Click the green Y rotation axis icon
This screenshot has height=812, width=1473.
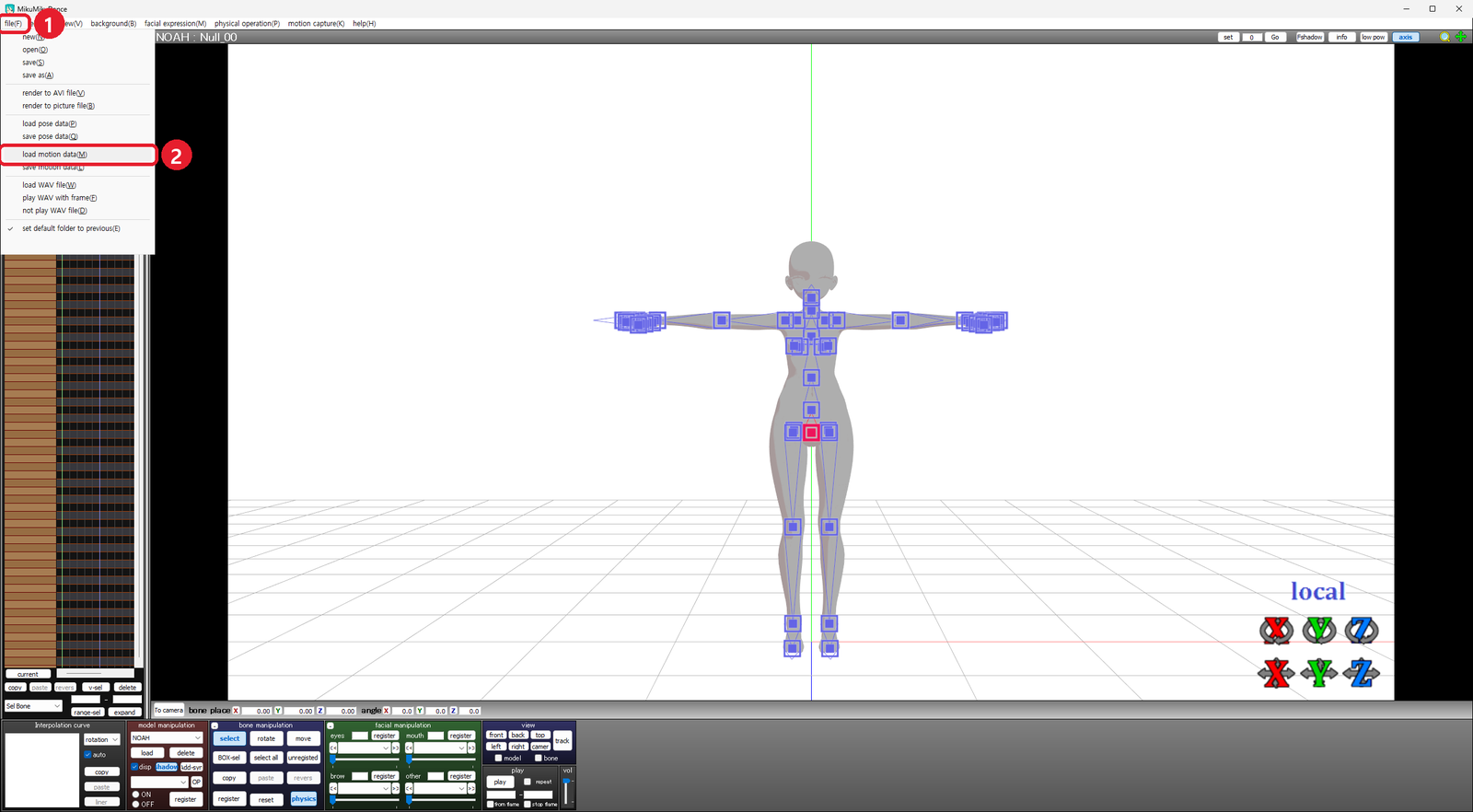click(x=1319, y=631)
